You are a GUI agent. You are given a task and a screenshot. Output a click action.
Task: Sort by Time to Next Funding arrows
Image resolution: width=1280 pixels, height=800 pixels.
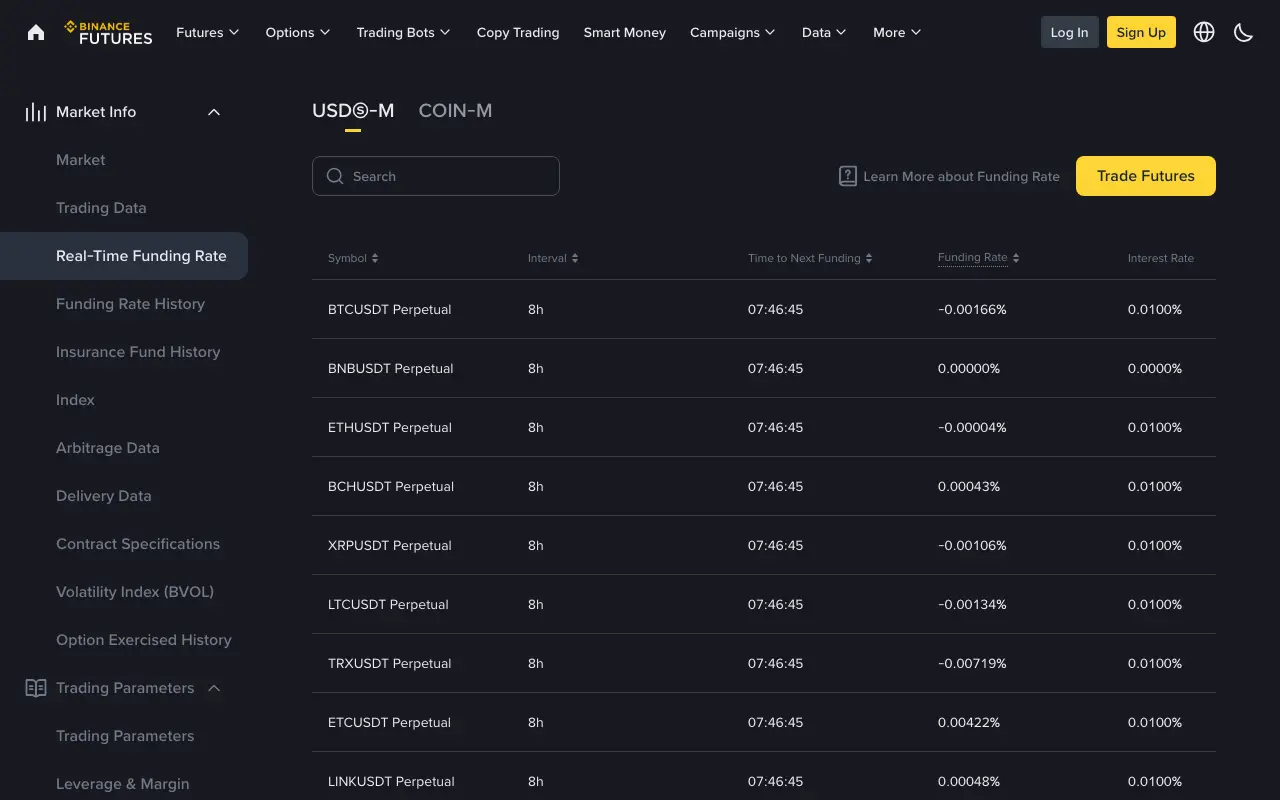869,258
